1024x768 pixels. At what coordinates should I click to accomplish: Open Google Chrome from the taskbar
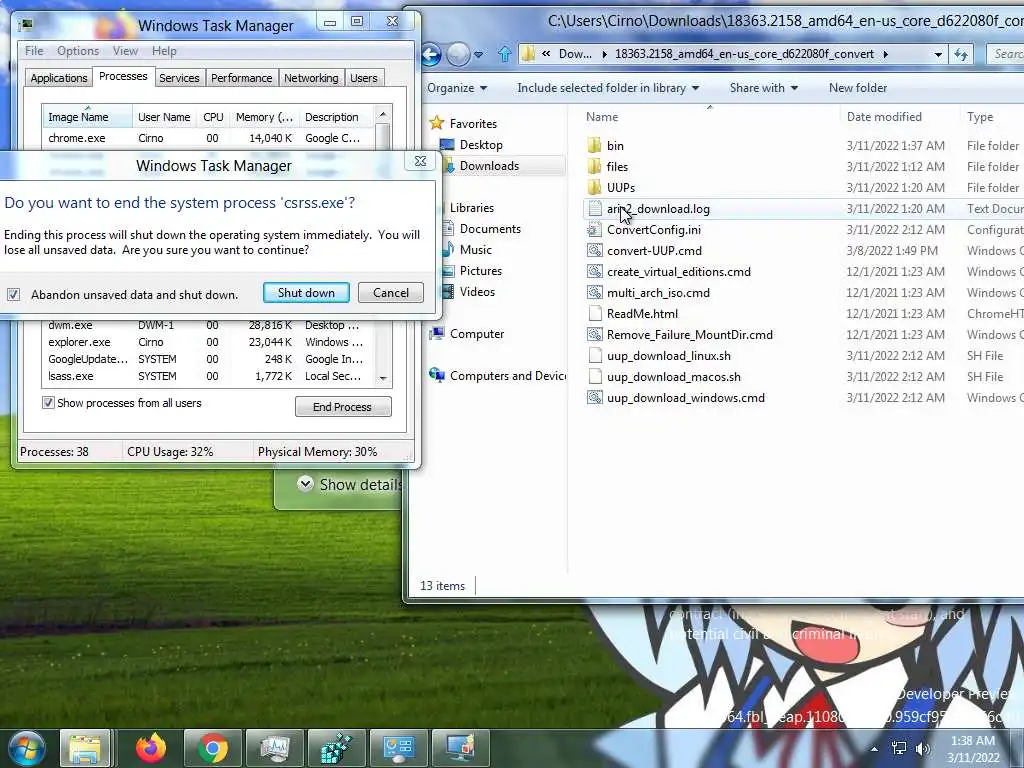click(x=213, y=748)
